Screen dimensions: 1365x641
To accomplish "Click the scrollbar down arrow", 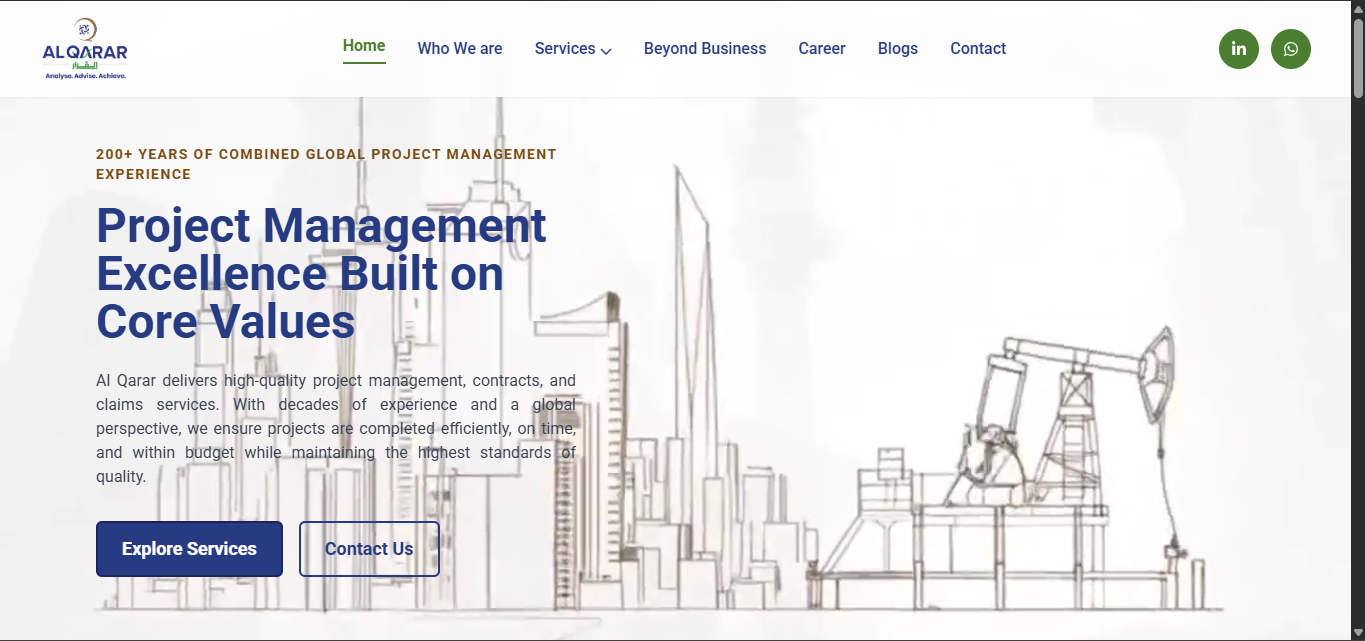I will (x=1358, y=633).
